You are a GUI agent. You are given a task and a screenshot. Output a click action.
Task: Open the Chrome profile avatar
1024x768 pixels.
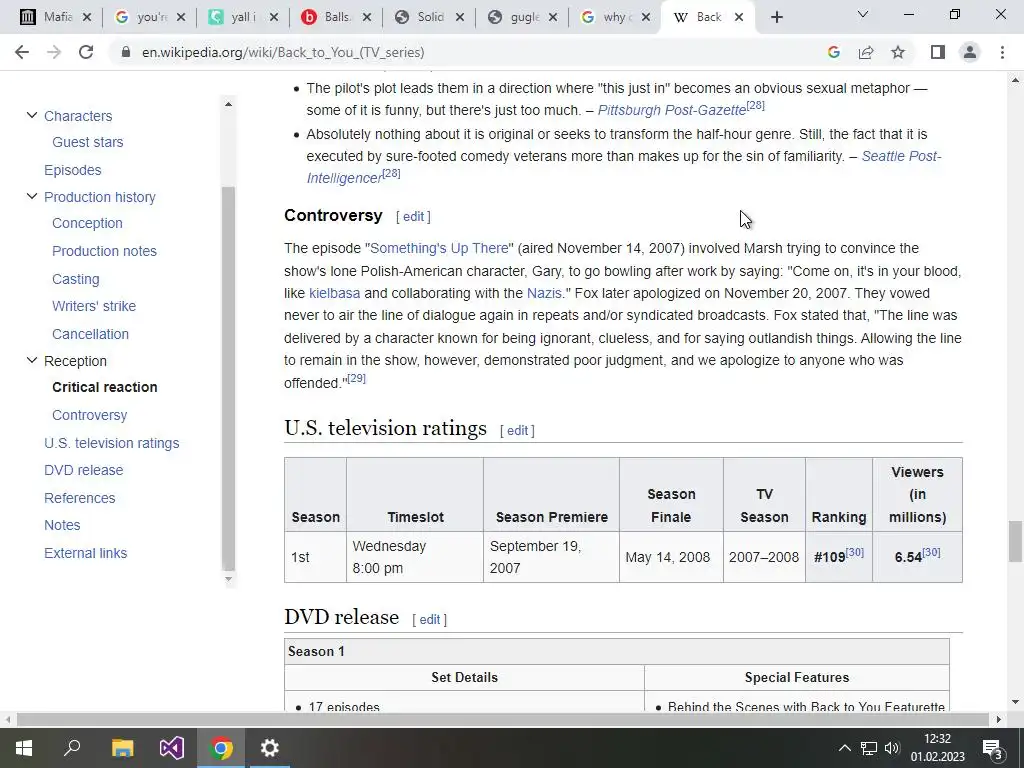pos(970,52)
